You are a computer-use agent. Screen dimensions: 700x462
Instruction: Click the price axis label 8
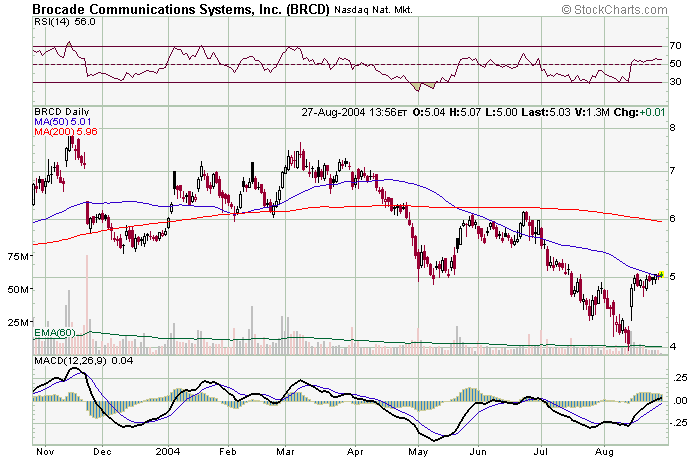click(672, 128)
